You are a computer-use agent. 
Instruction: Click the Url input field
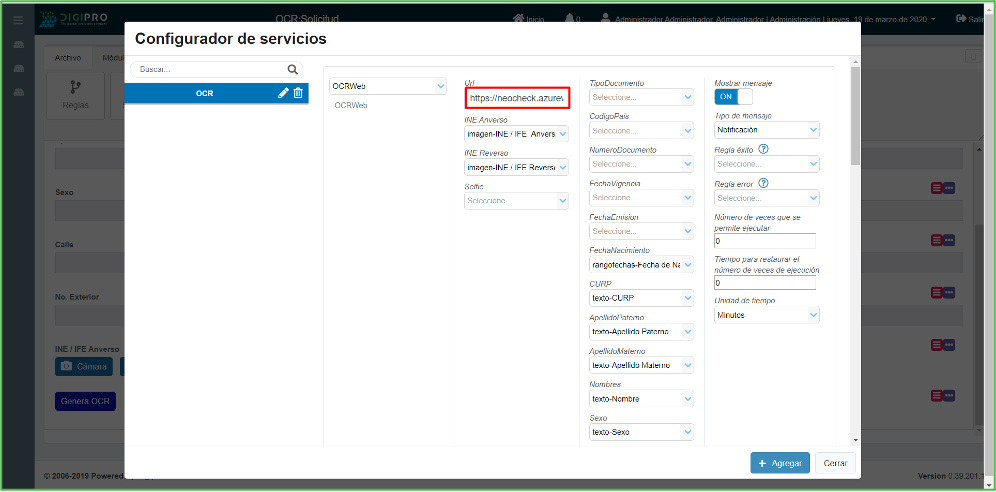point(517,98)
